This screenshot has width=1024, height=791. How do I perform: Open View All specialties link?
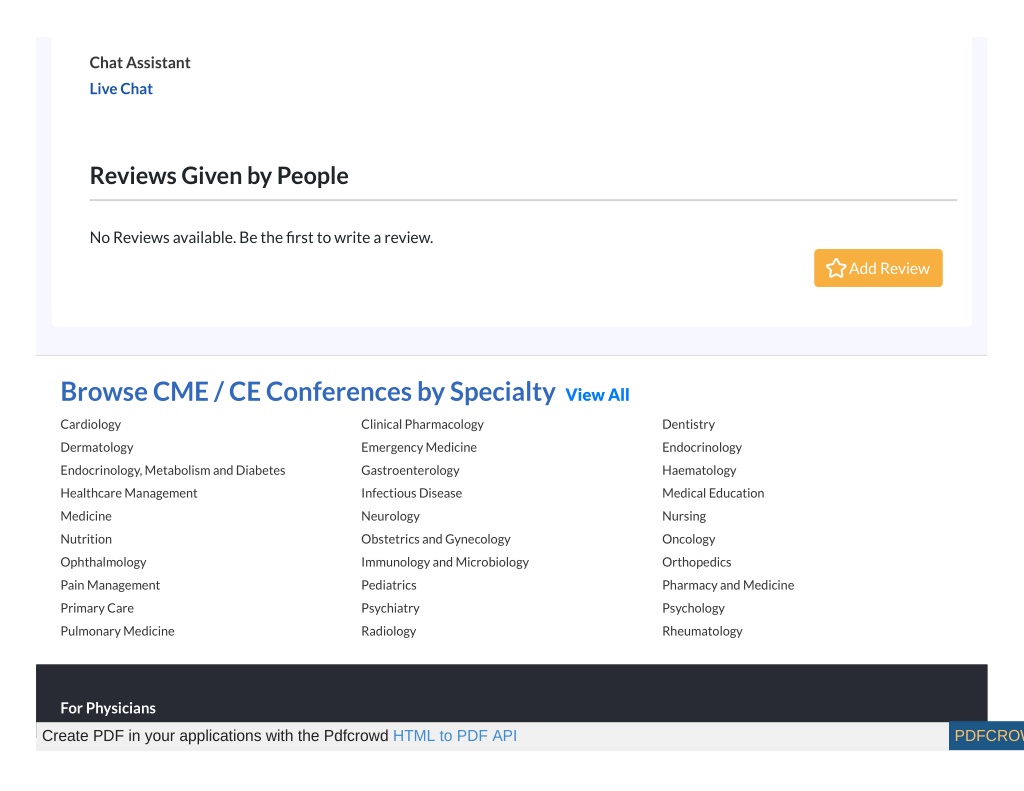[x=597, y=395]
